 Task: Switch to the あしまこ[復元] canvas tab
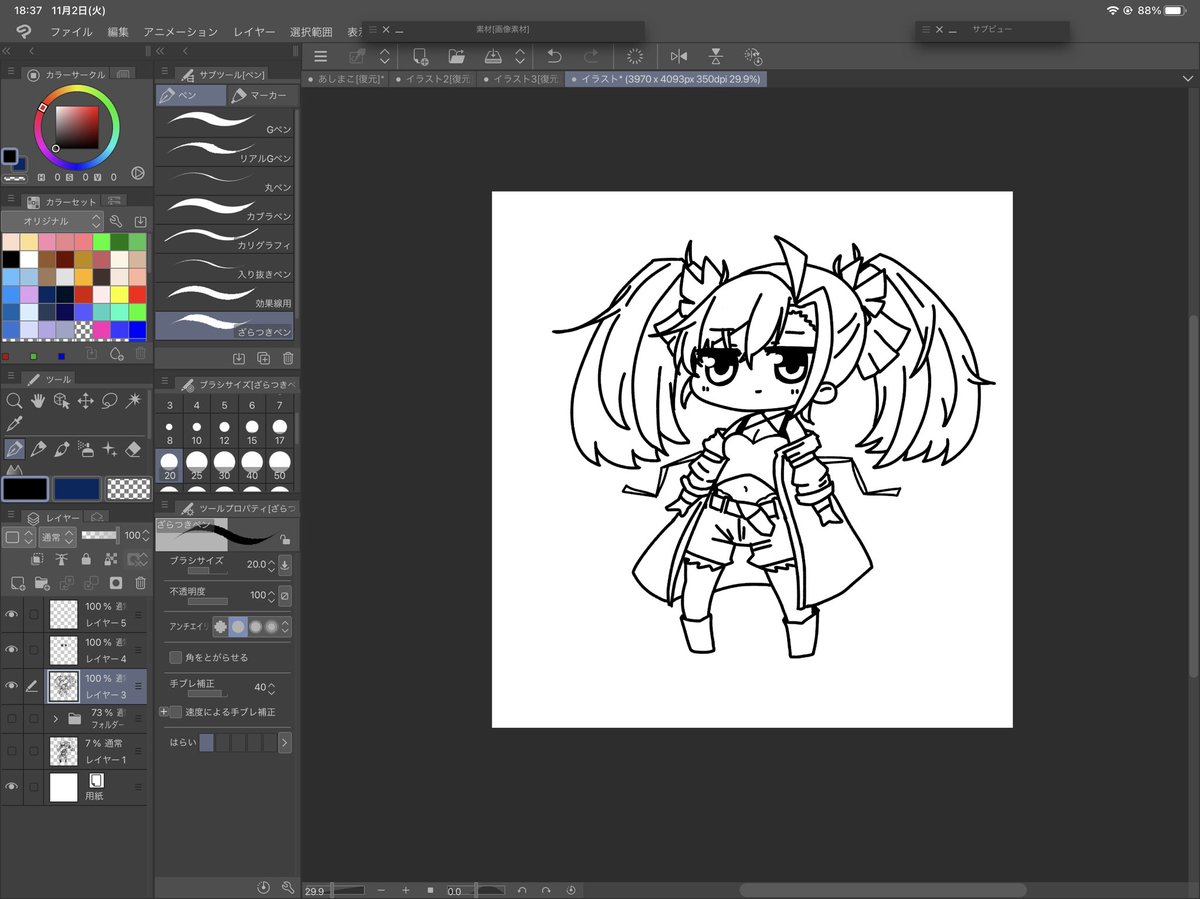coord(345,79)
